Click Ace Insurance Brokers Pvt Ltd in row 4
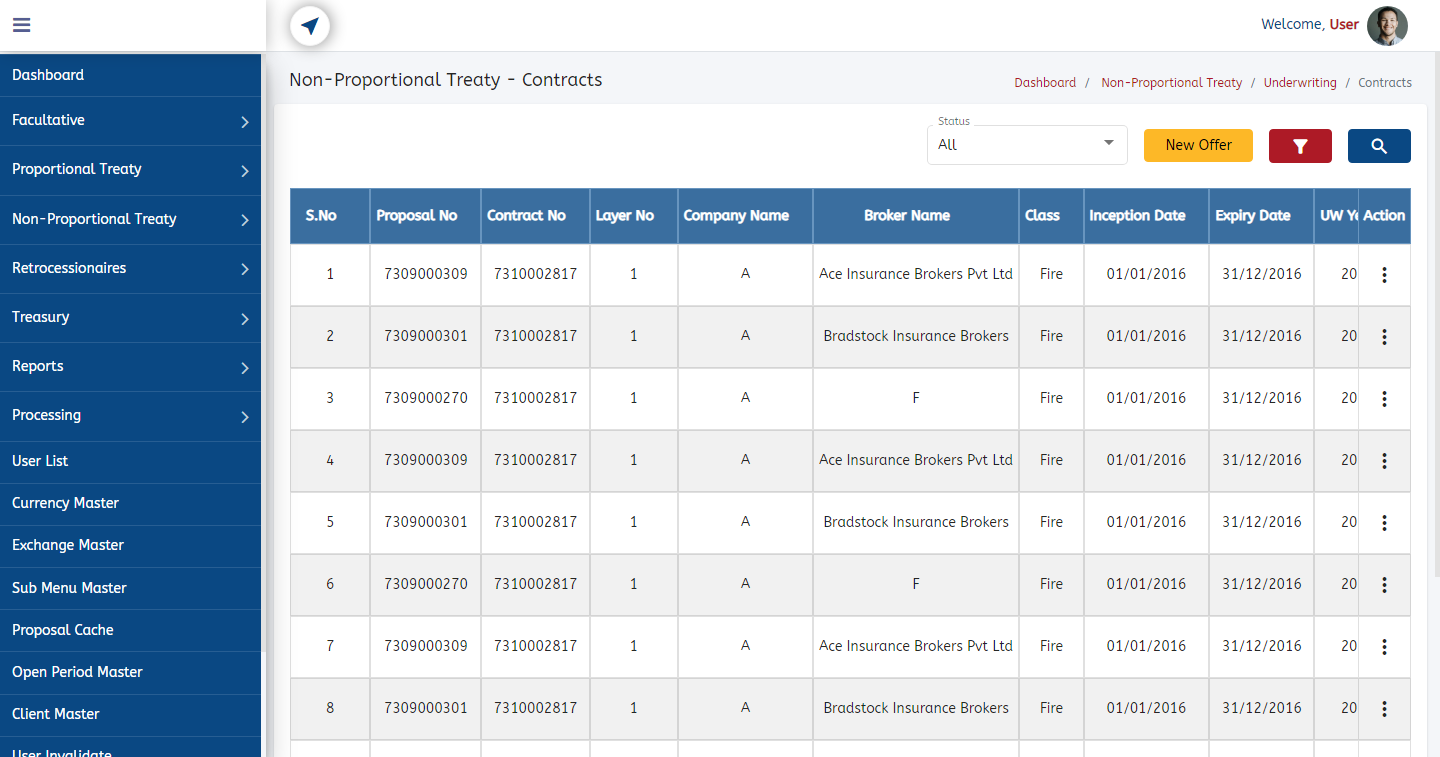This screenshot has height=757, width=1440. click(916, 460)
